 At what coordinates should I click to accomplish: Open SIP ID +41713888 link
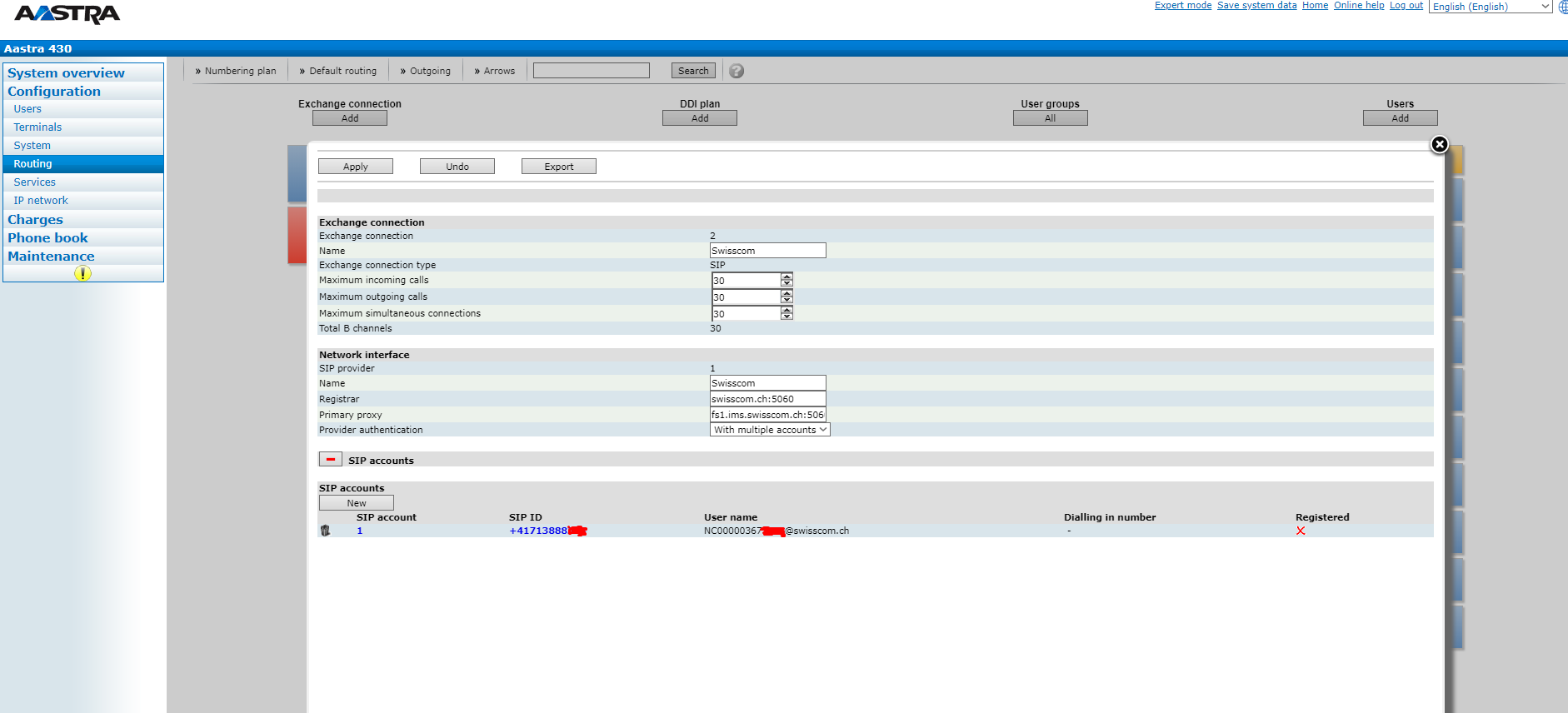coord(548,531)
